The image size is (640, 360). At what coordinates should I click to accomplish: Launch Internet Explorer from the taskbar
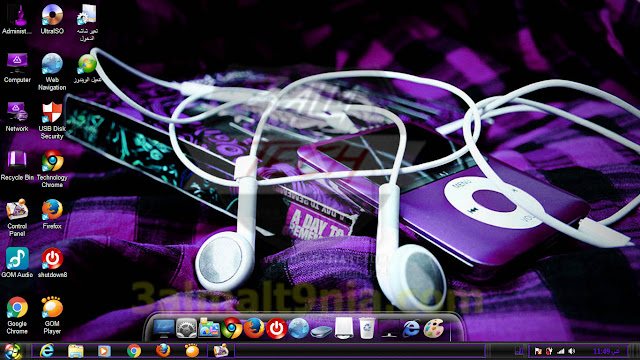coord(47,351)
